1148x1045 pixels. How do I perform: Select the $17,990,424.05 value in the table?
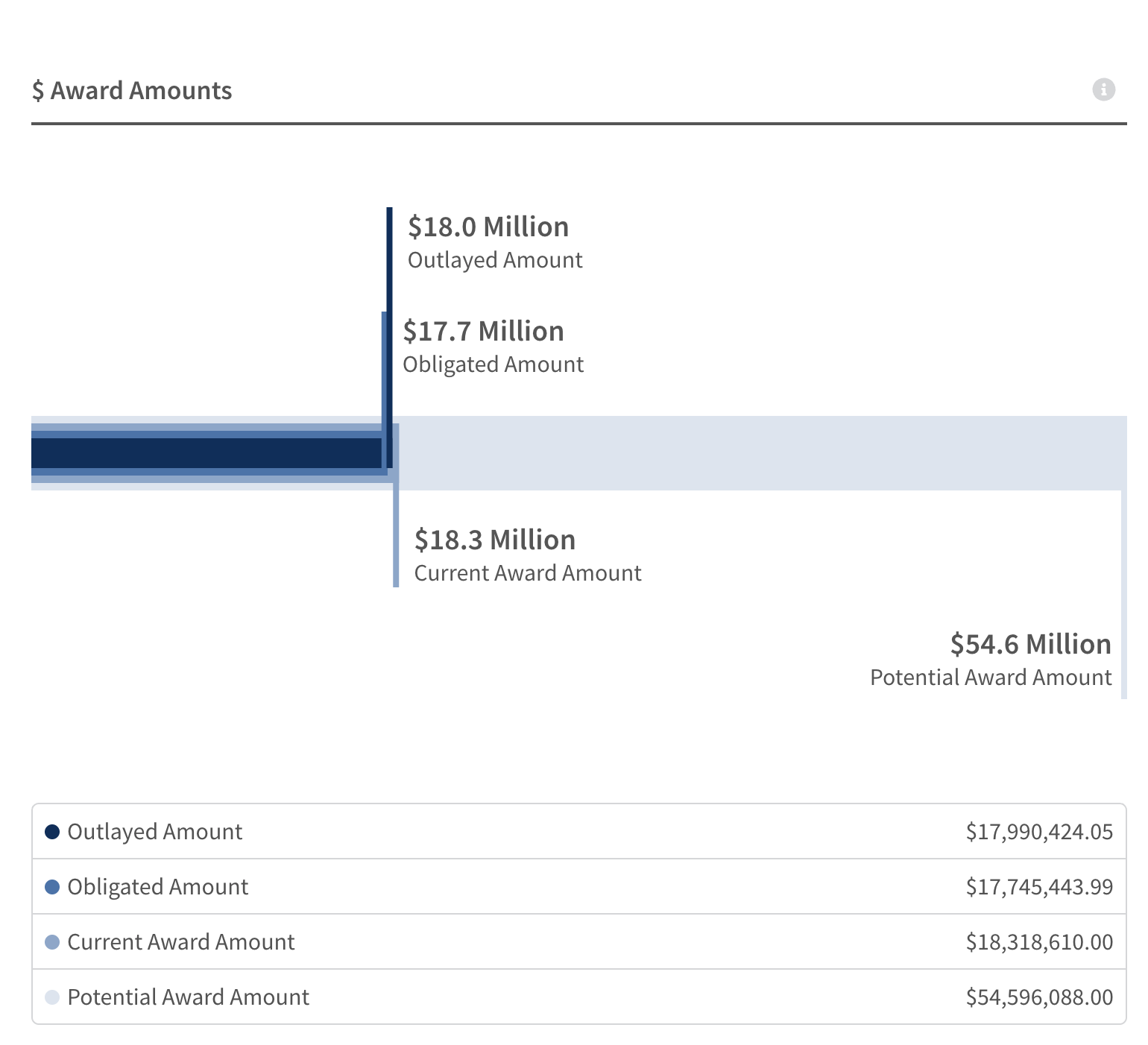click(1039, 832)
